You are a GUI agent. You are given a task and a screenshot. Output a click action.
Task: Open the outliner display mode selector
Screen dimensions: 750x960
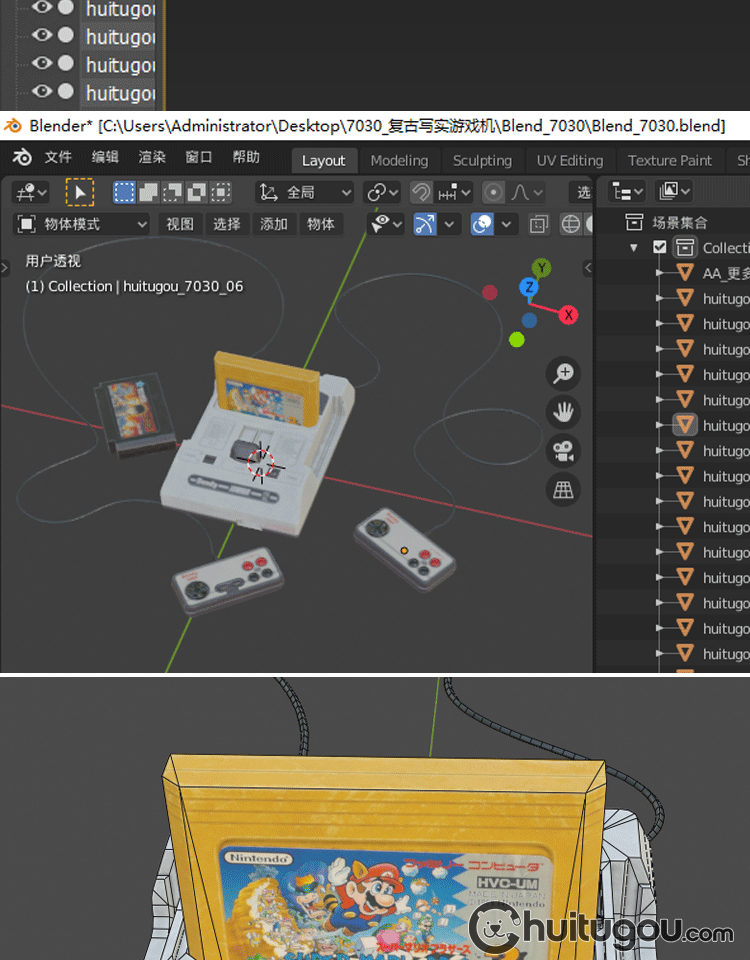click(x=675, y=191)
